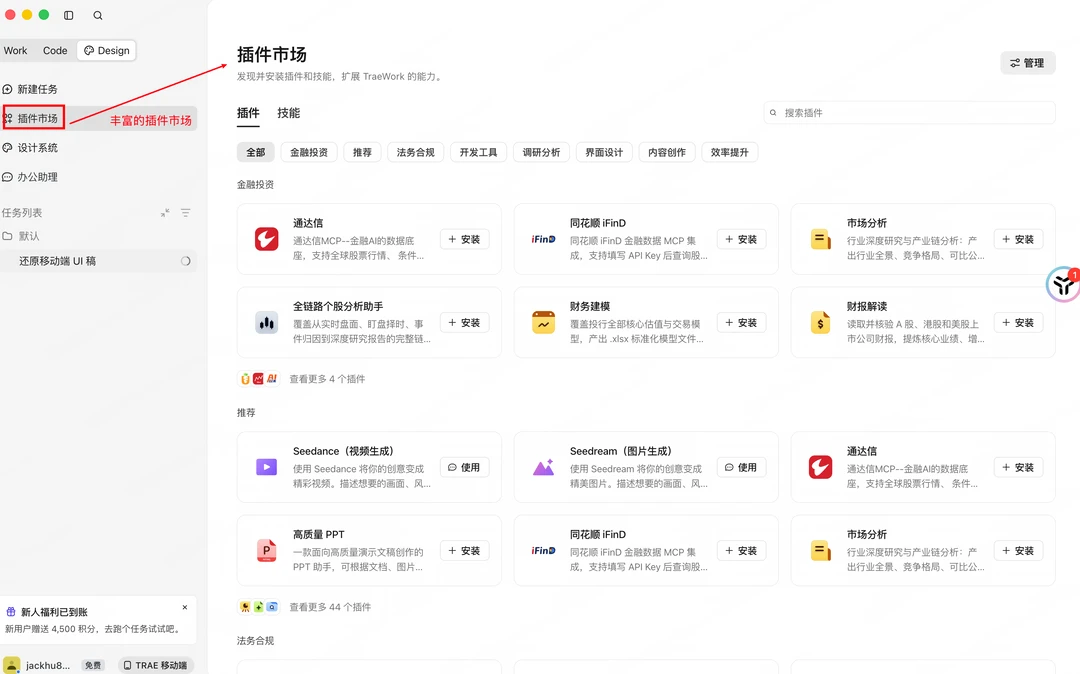The image size is (1080, 674).
Task: Open TRAE 移动端 button
Action: tap(155, 665)
